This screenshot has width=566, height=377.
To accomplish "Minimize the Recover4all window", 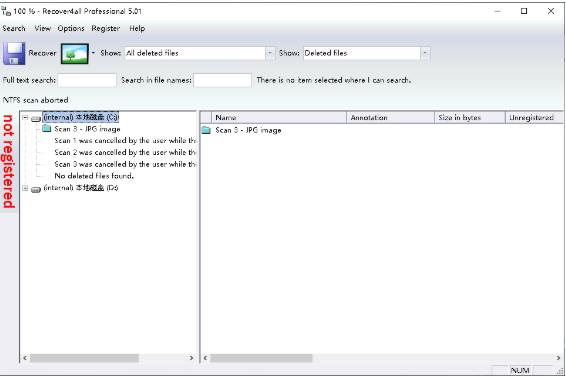I will (x=497, y=11).
